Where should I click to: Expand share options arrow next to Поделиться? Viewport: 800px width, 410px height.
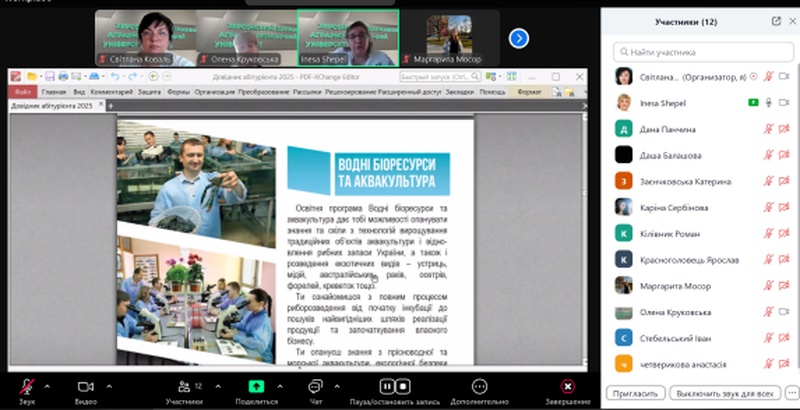coord(280,387)
